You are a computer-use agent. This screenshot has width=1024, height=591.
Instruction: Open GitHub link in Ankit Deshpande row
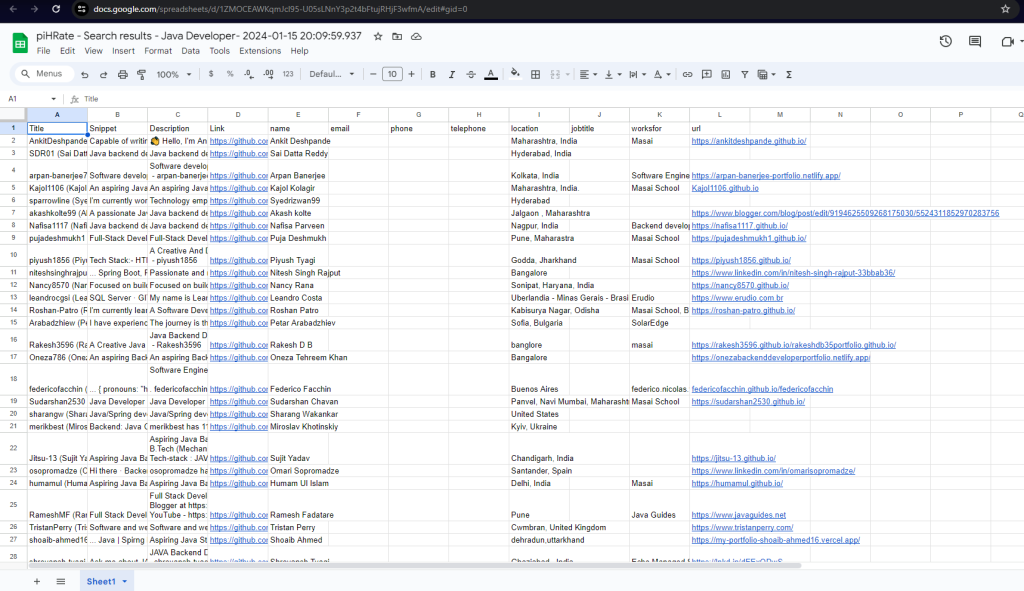tap(238, 141)
